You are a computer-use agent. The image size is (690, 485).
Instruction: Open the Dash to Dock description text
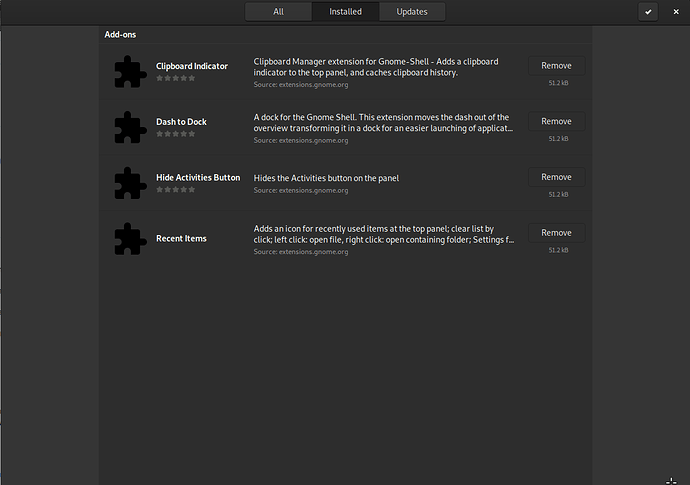coord(383,123)
